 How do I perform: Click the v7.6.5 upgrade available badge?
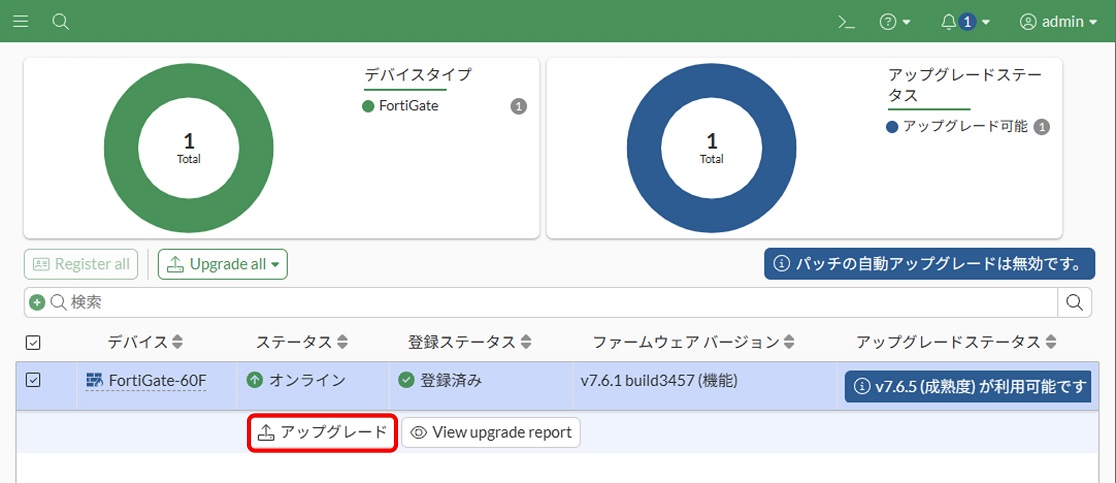point(967,387)
